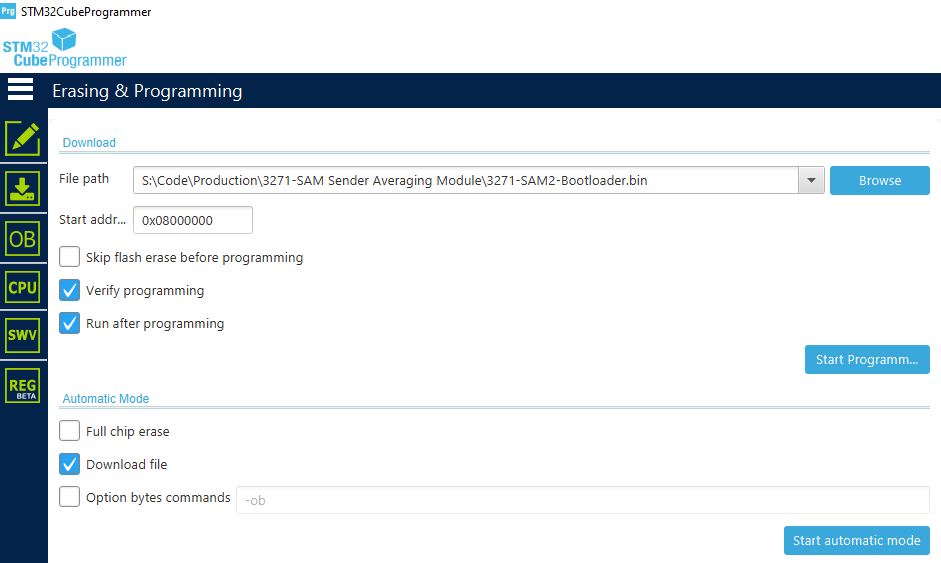Click Browse to choose a file
This screenshot has width=941, height=563.
880,180
